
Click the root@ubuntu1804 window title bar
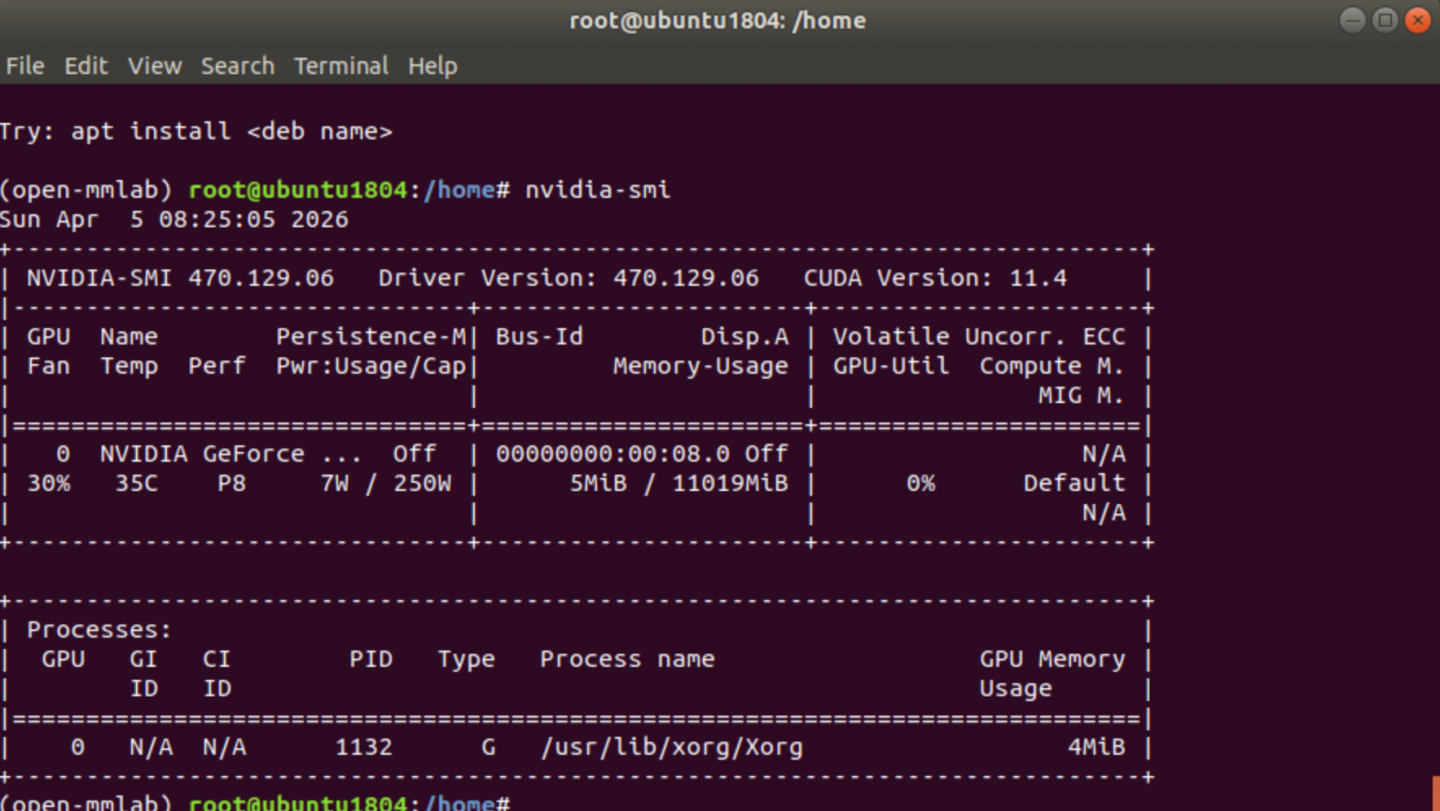pos(717,20)
